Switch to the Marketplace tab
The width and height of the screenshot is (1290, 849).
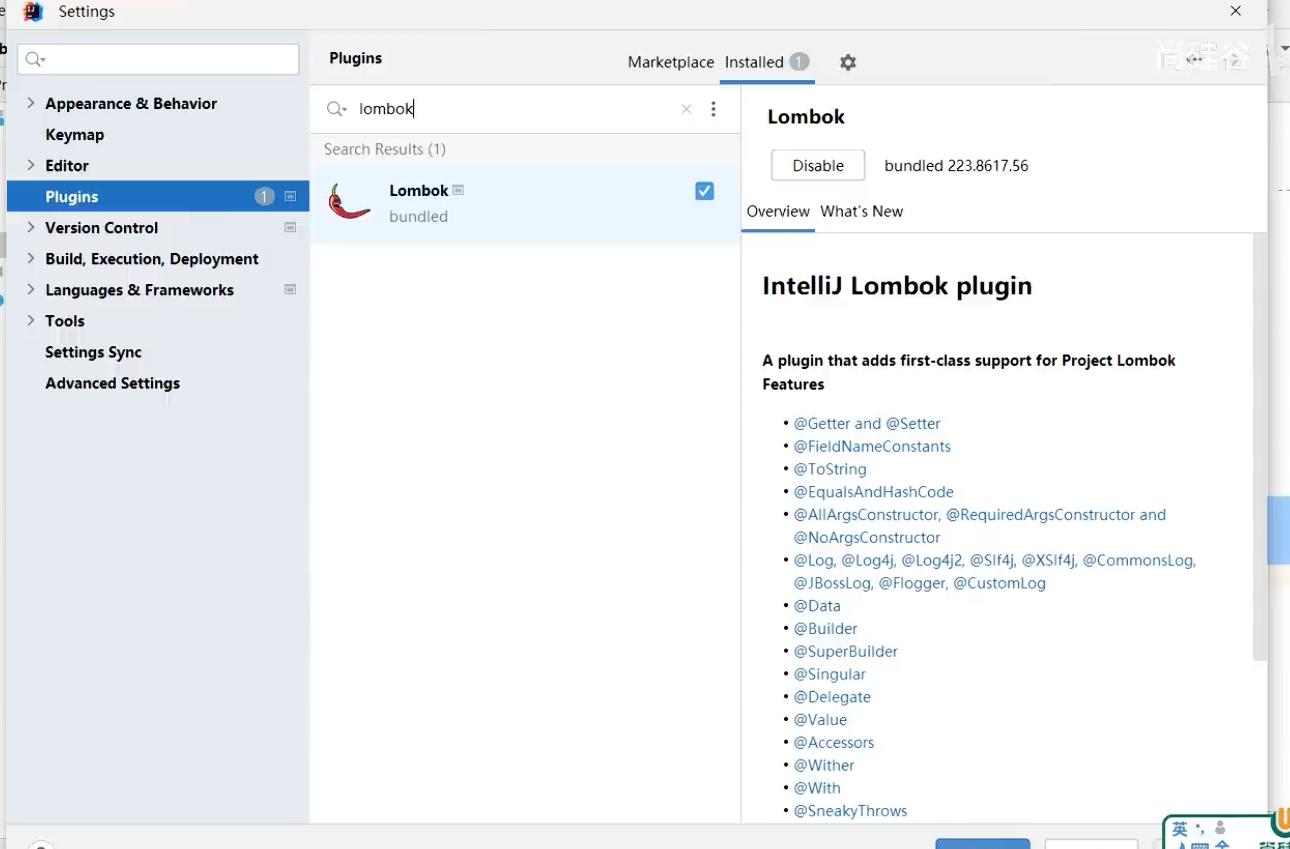(670, 62)
